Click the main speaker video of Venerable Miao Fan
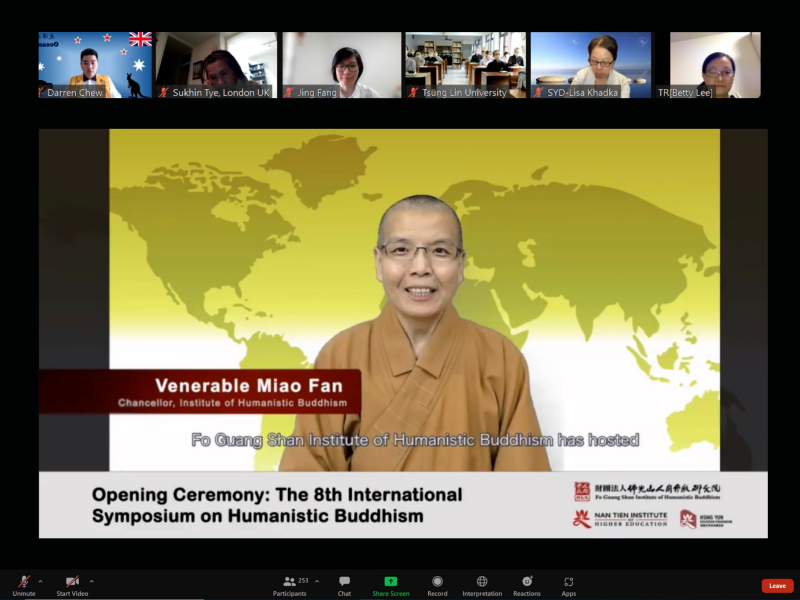This screenshot has width=800, height=600. click(x=403, y=333)
